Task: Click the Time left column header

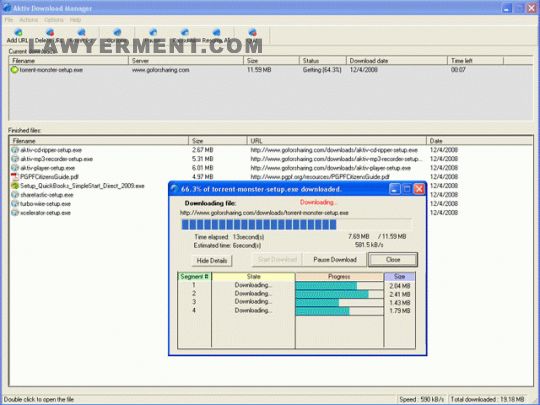Action: click(x=475, y=61)
